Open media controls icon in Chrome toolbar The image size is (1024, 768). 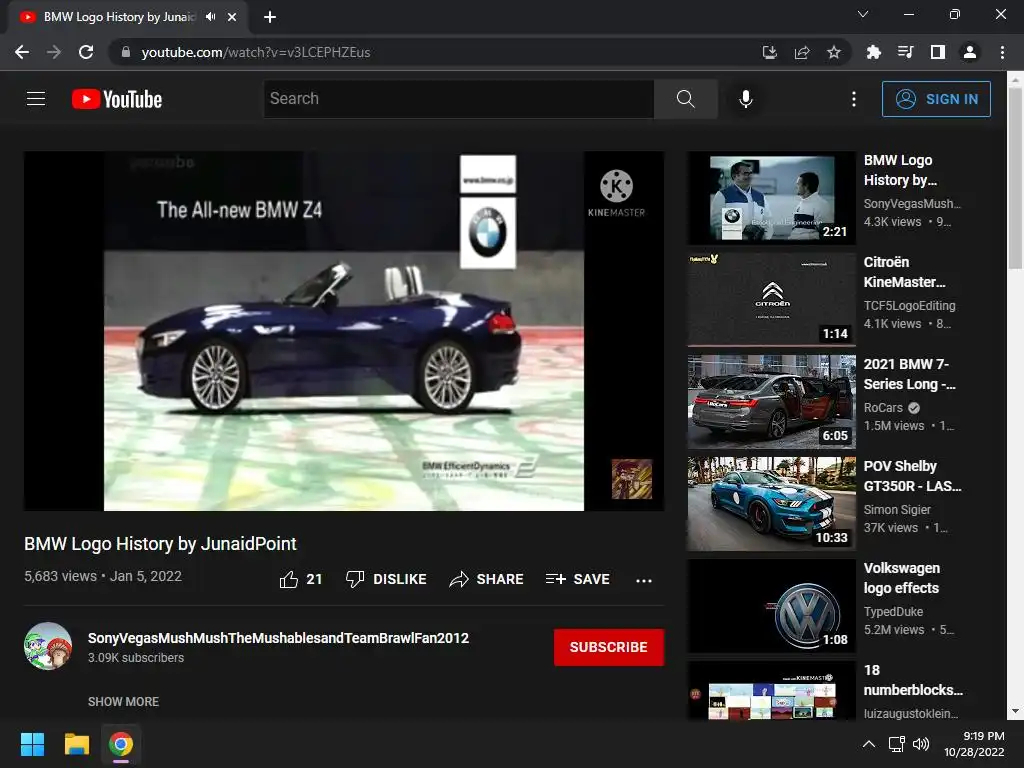coord(906,52)
